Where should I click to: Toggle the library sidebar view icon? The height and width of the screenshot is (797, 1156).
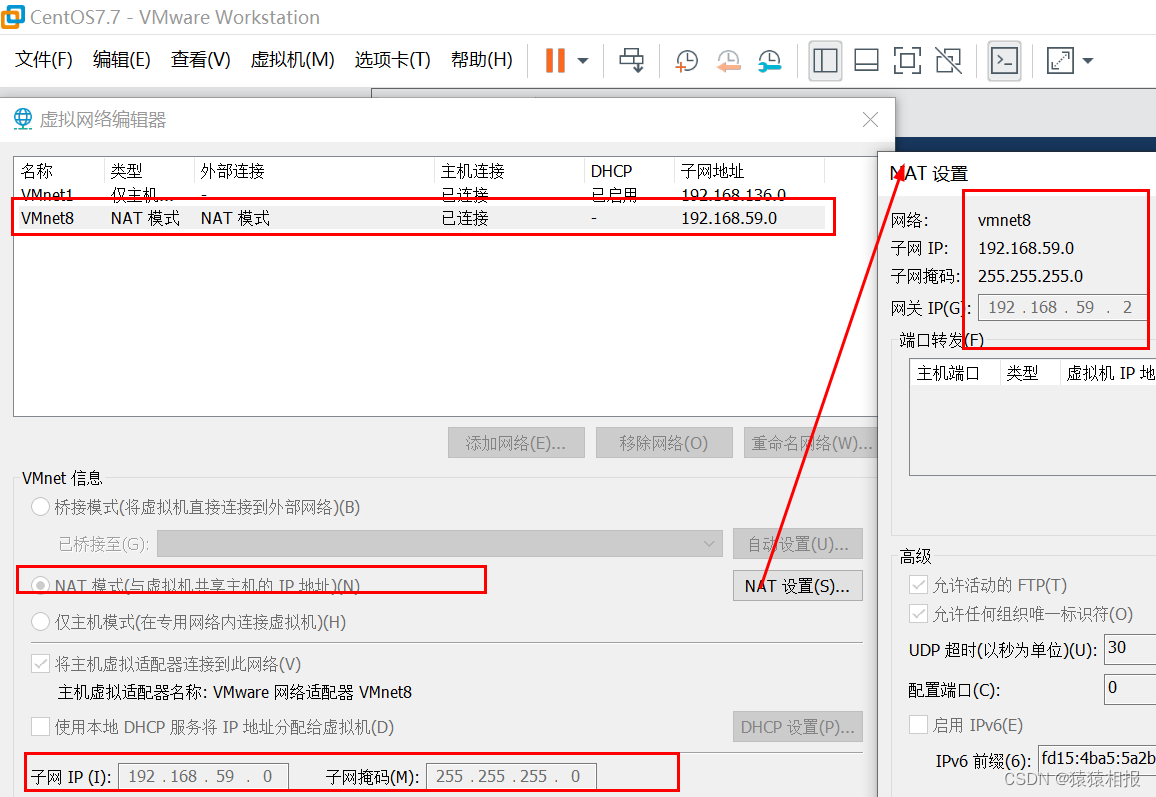click(x=825, y=60)
